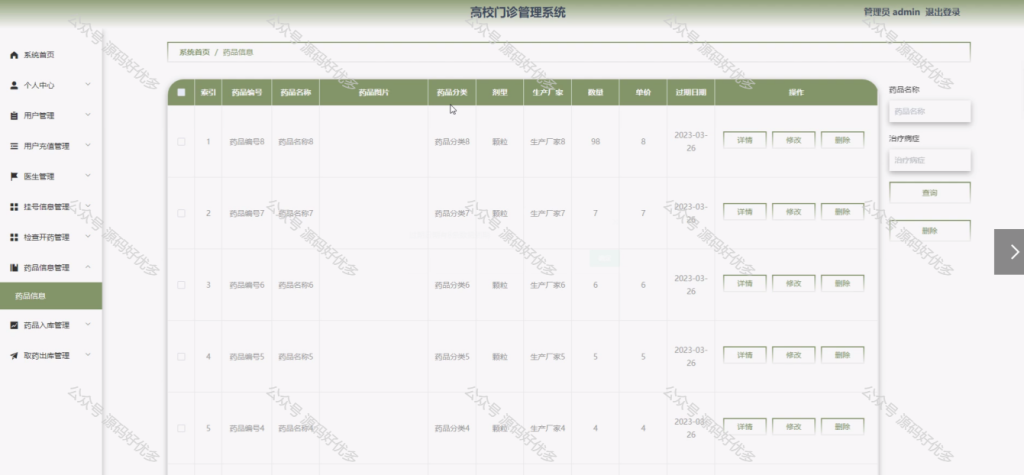Expand the 药品入库管理 submenu chevron
The height and width of the screenshot is (475, 1024).
click(x=88, y=324)
